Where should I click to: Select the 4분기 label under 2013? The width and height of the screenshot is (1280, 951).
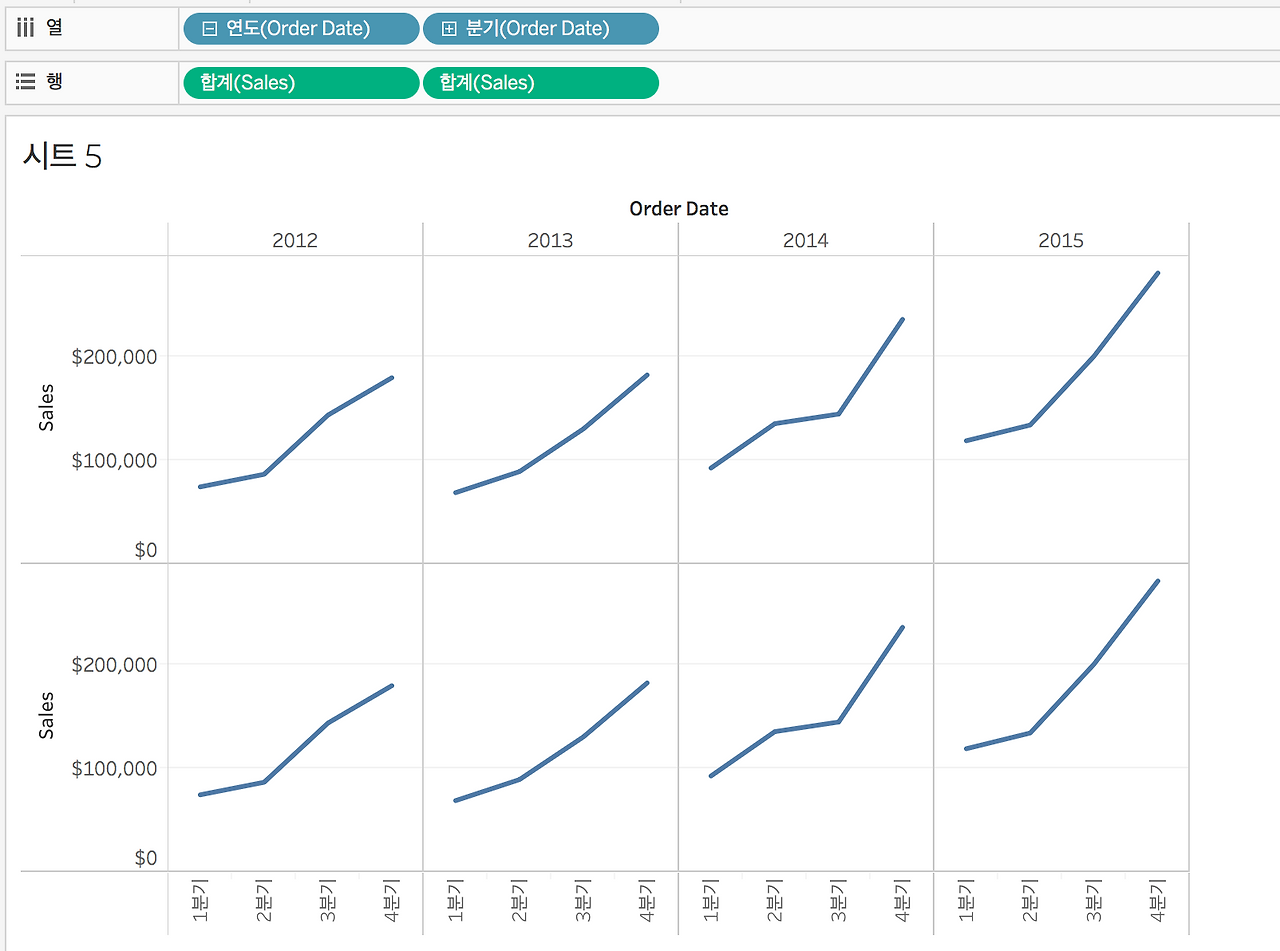click(x=646, y=900)
